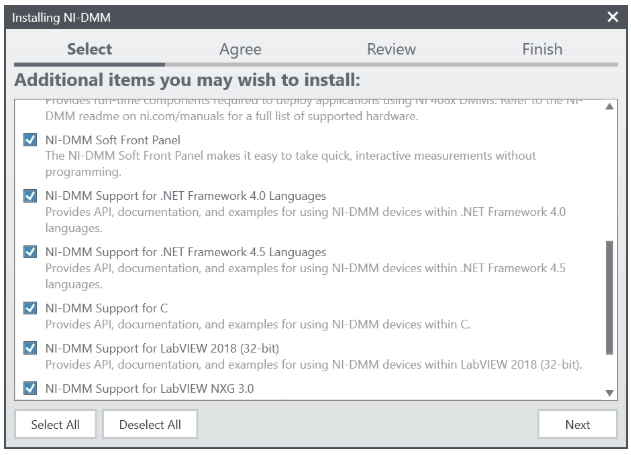Go to the Agree step tab
Viewport: 631px width, 455px height.
tap(240, 49)
